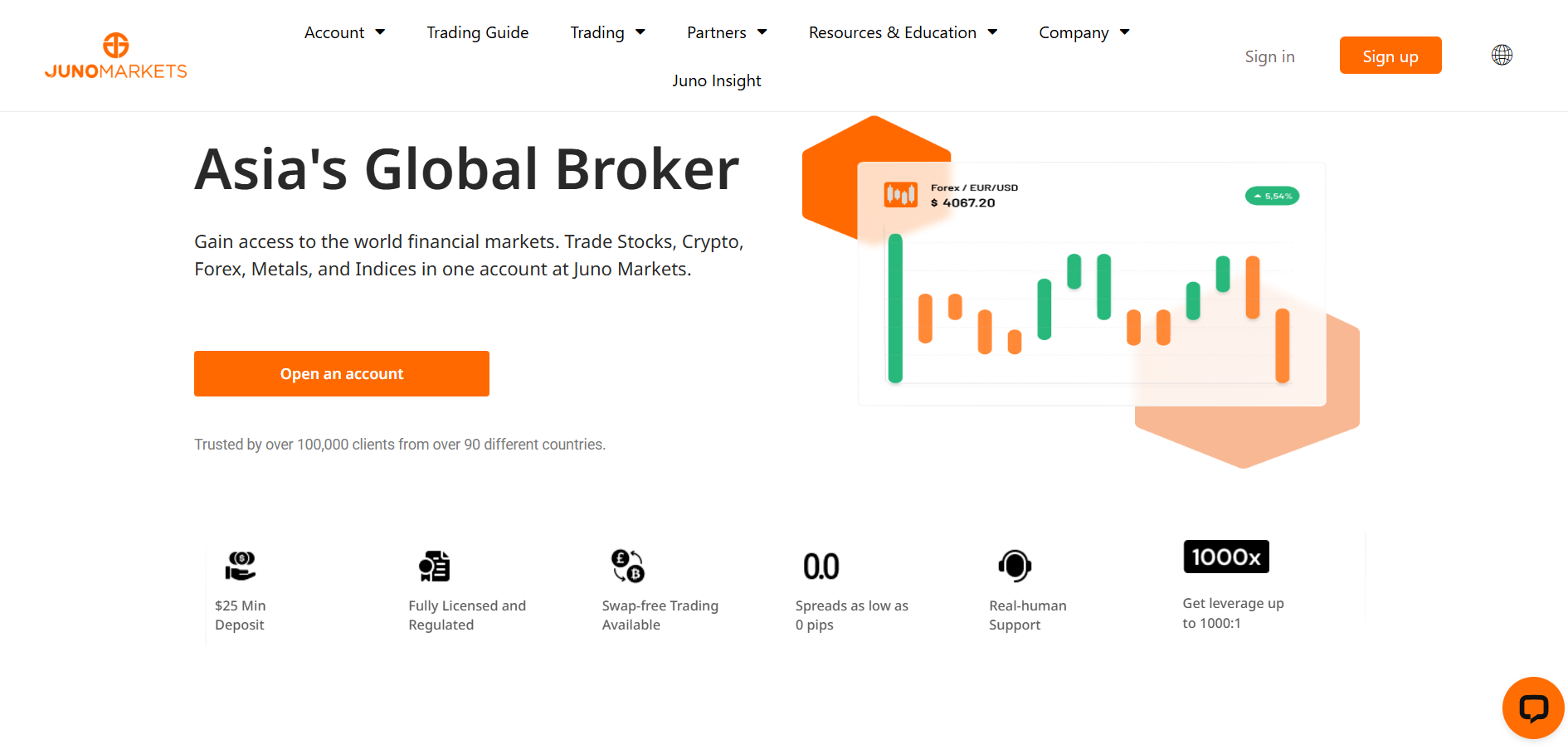Screen dimensions: 1568x749
Task: Open the Trading Guide page
Action: click(x=478, y=32)
